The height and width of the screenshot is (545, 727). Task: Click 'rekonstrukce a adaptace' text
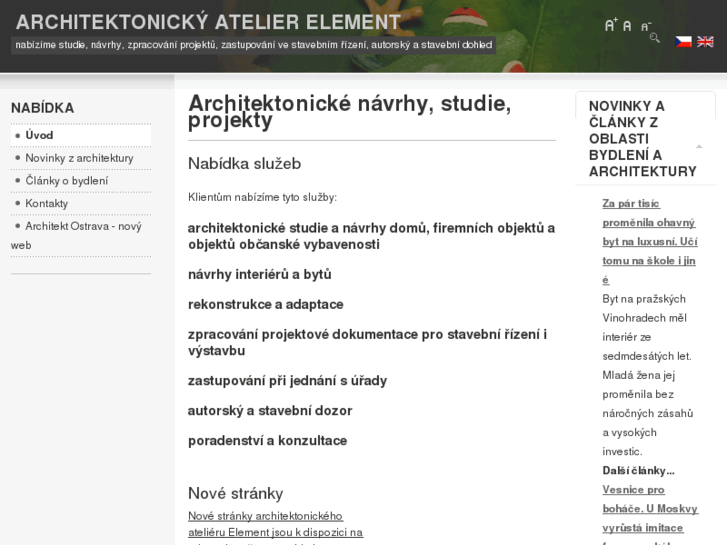[x=266, y=305]
